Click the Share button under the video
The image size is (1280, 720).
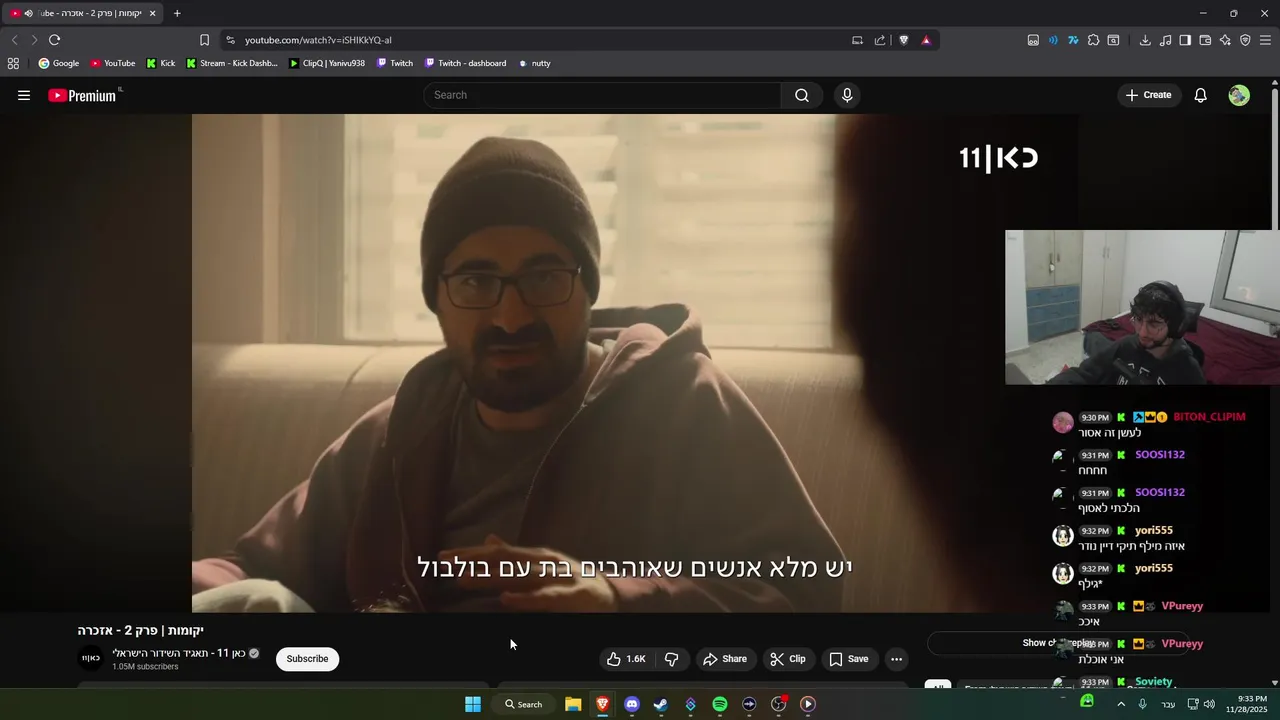pyautogui.click(x=725, y=659)
